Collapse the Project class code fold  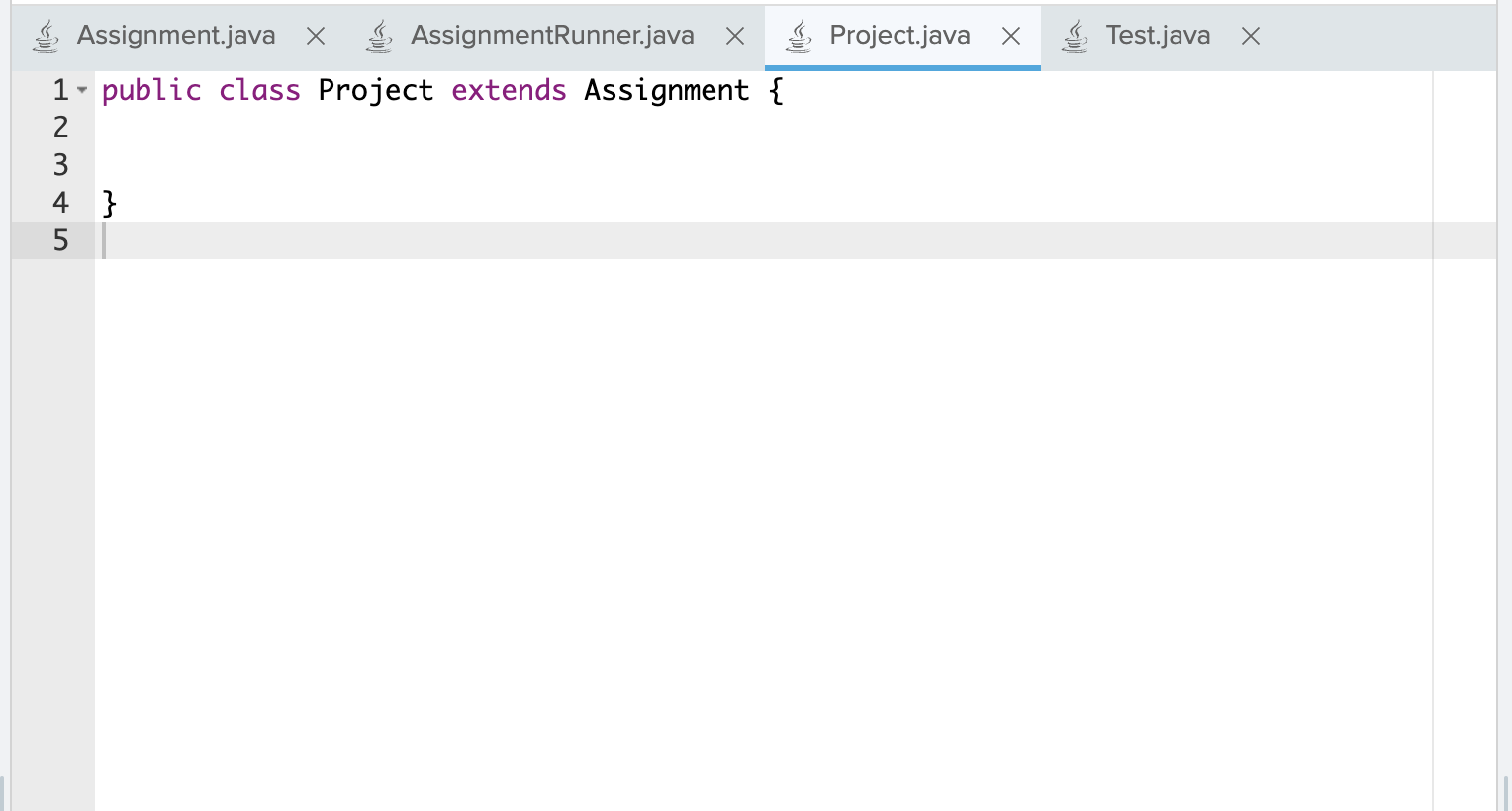pos(82,90)
